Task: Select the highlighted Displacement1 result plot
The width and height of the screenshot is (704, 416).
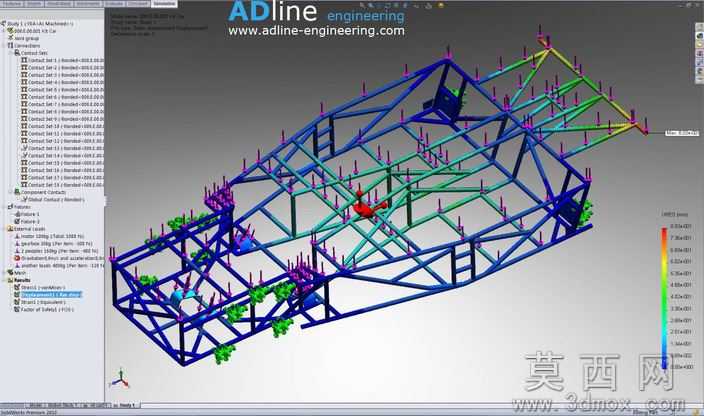Action: pos(52,294)
